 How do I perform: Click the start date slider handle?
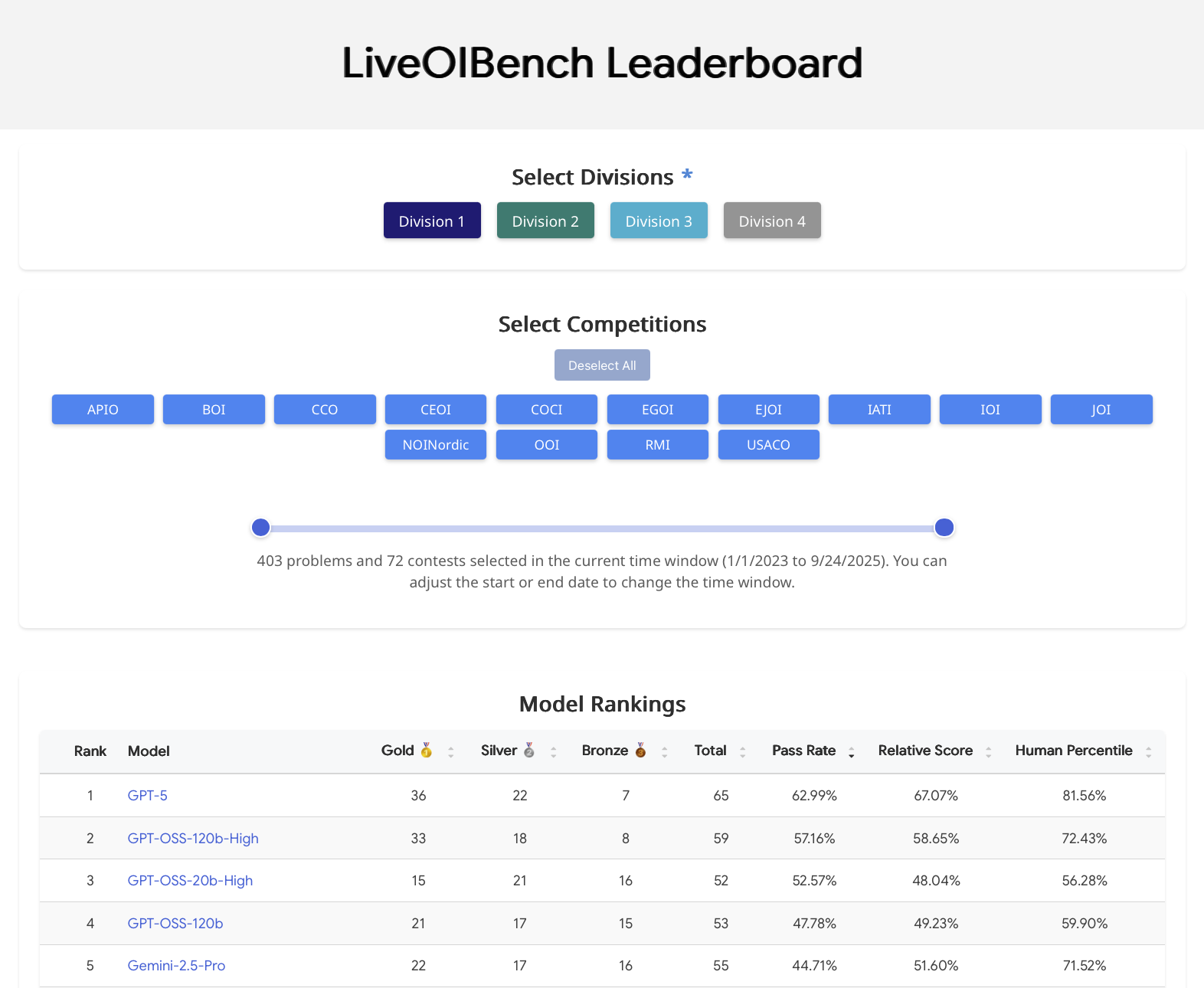pyautogui.click(x=261, y=527)
